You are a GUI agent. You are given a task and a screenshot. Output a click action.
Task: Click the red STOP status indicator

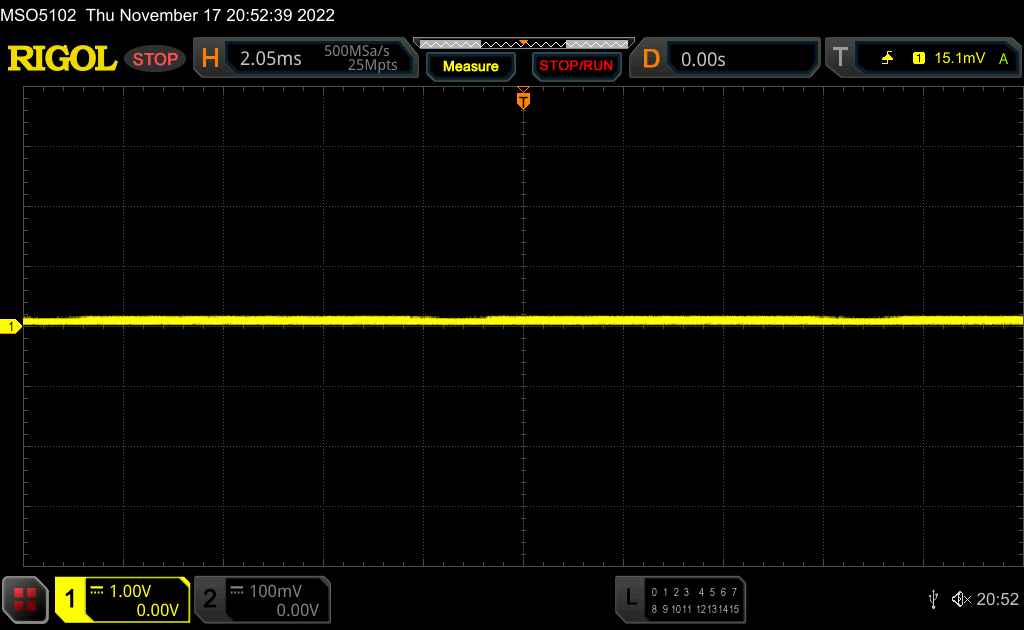coord(155,59)
